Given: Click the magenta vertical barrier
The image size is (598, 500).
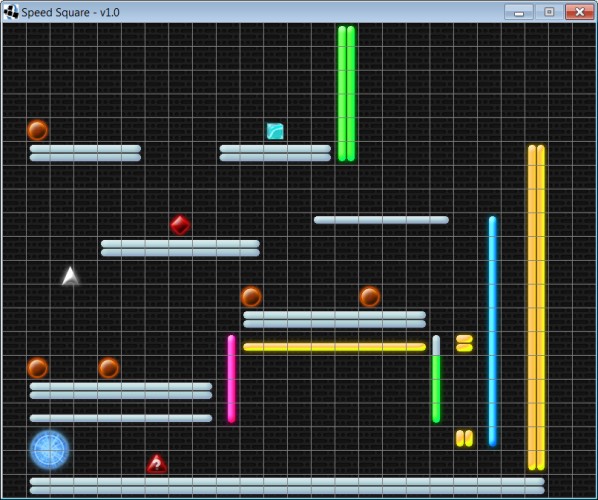Looking at the screenshot, I should click(231, 379).
